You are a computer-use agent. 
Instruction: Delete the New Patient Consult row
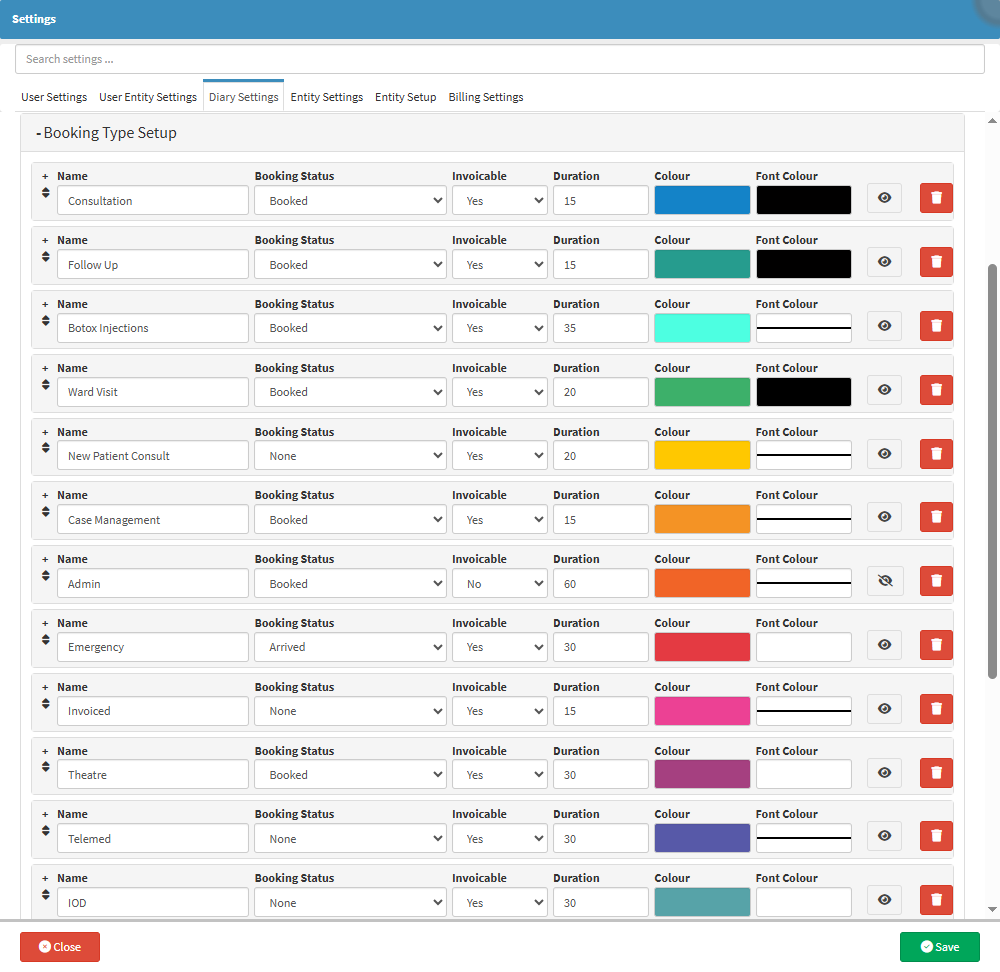click(x=936, y=453)
